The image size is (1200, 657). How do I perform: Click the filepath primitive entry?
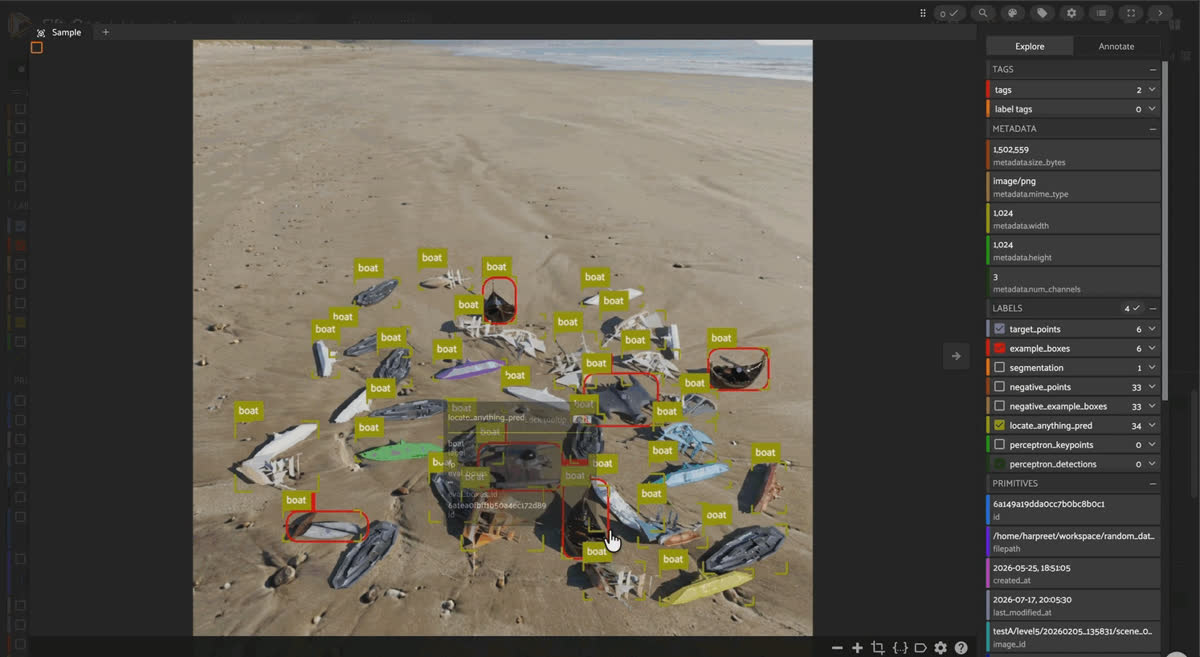(1074, 542)
